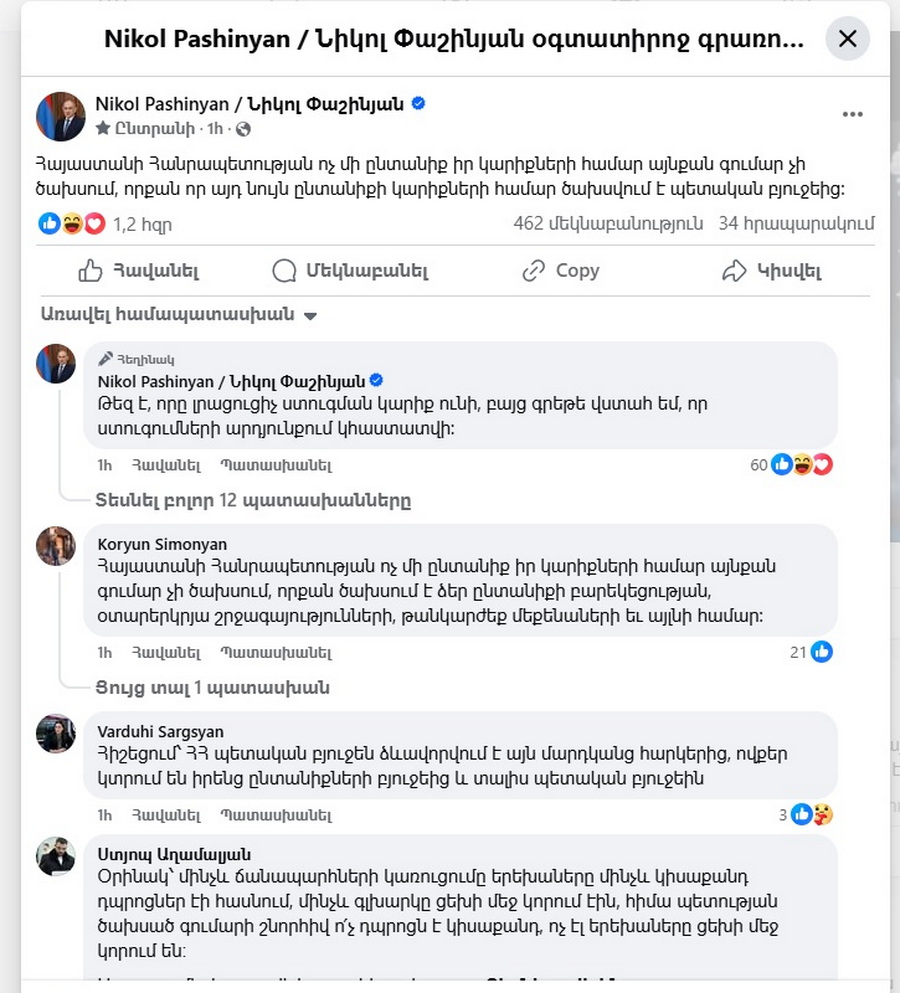Open Varduhi Sargsyan's avatar thumbnail
The height and width of the screenshot is (993, 900).
click(56, 733)
